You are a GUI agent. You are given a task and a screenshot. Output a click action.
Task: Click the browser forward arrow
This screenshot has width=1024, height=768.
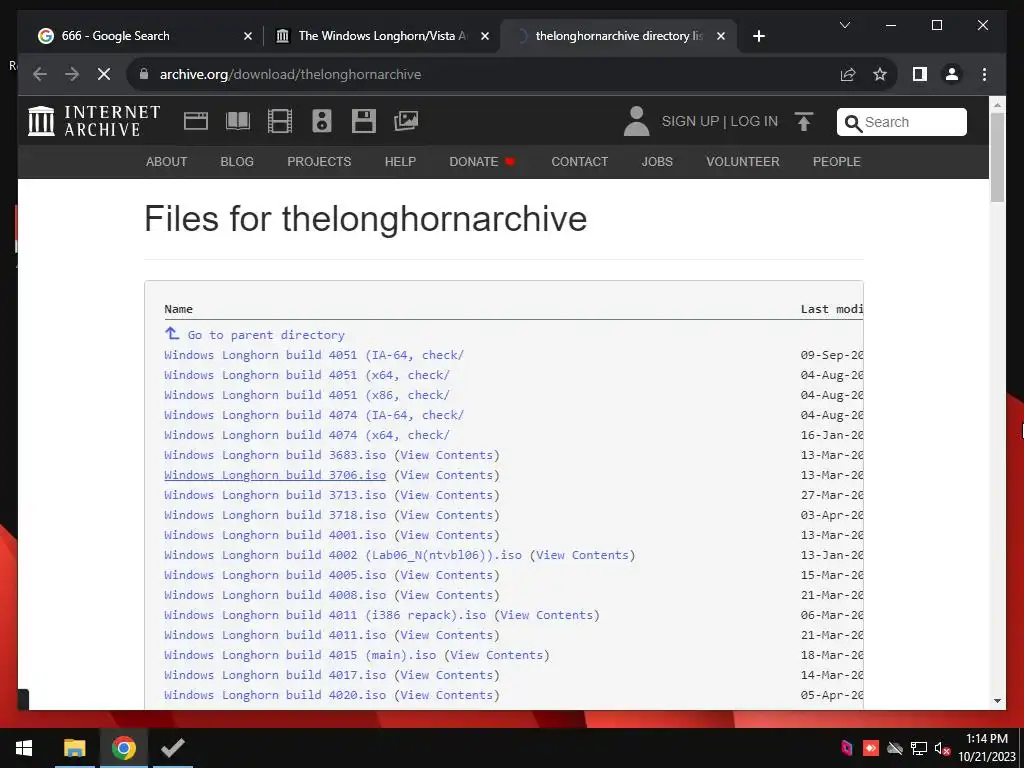(72, 74)
